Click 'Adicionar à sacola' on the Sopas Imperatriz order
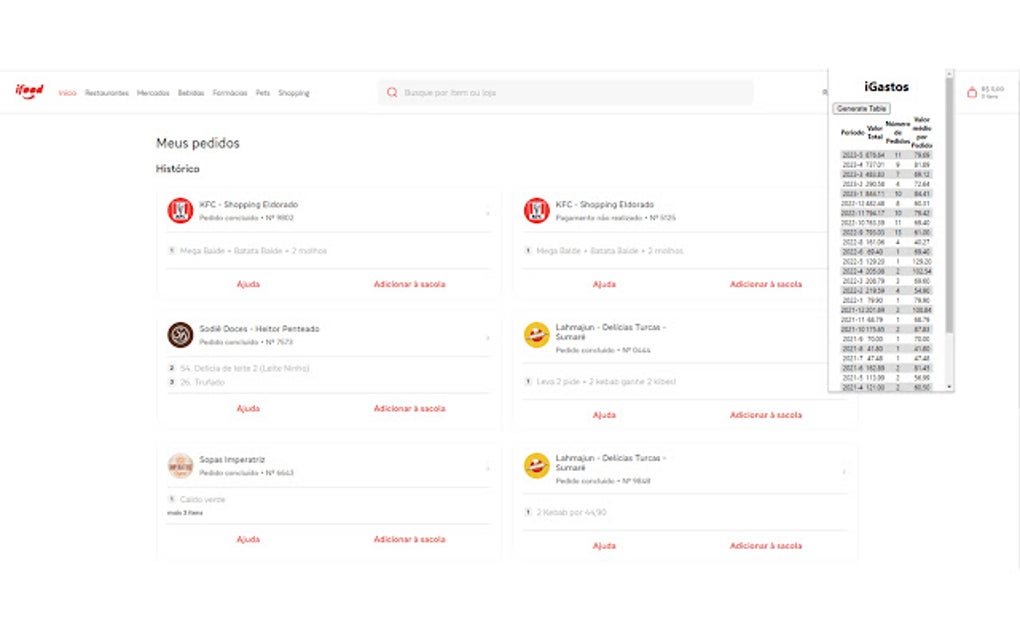This screenshot has width=1020, height=638. pos(409,539)
